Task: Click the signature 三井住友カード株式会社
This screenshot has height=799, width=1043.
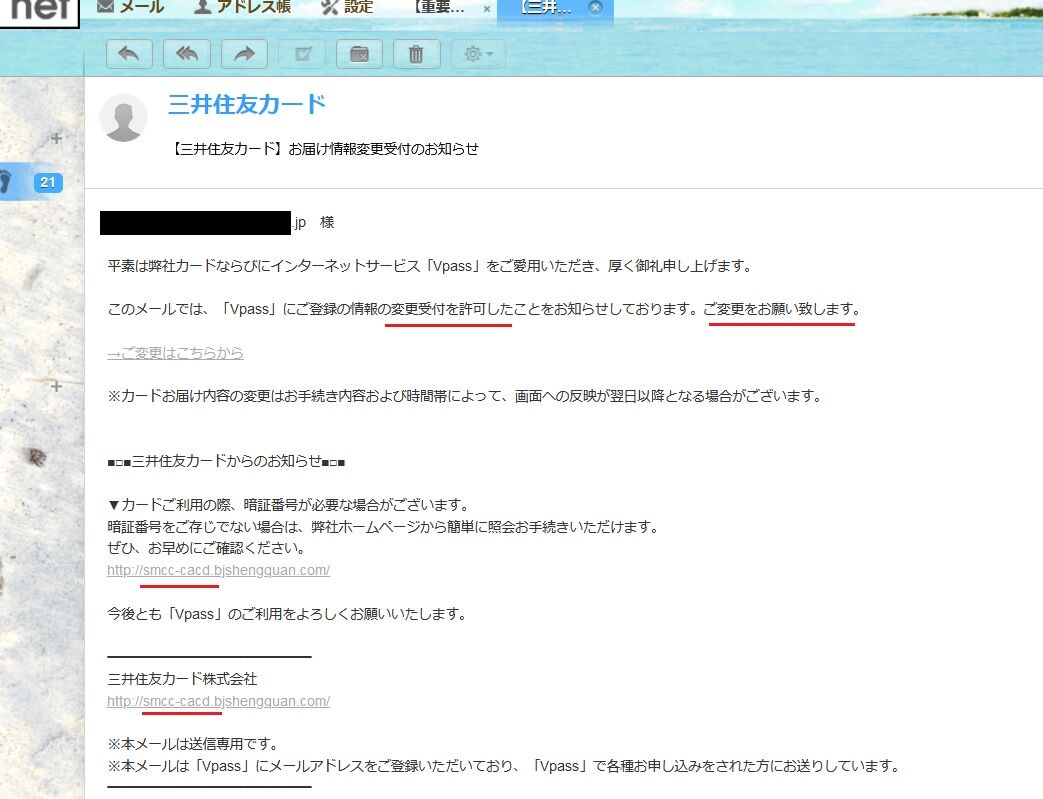Action: 182,679
